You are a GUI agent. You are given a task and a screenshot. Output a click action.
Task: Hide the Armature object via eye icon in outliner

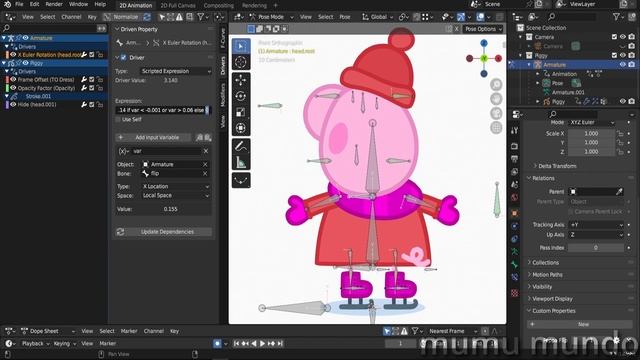click(x=623, y=64)
